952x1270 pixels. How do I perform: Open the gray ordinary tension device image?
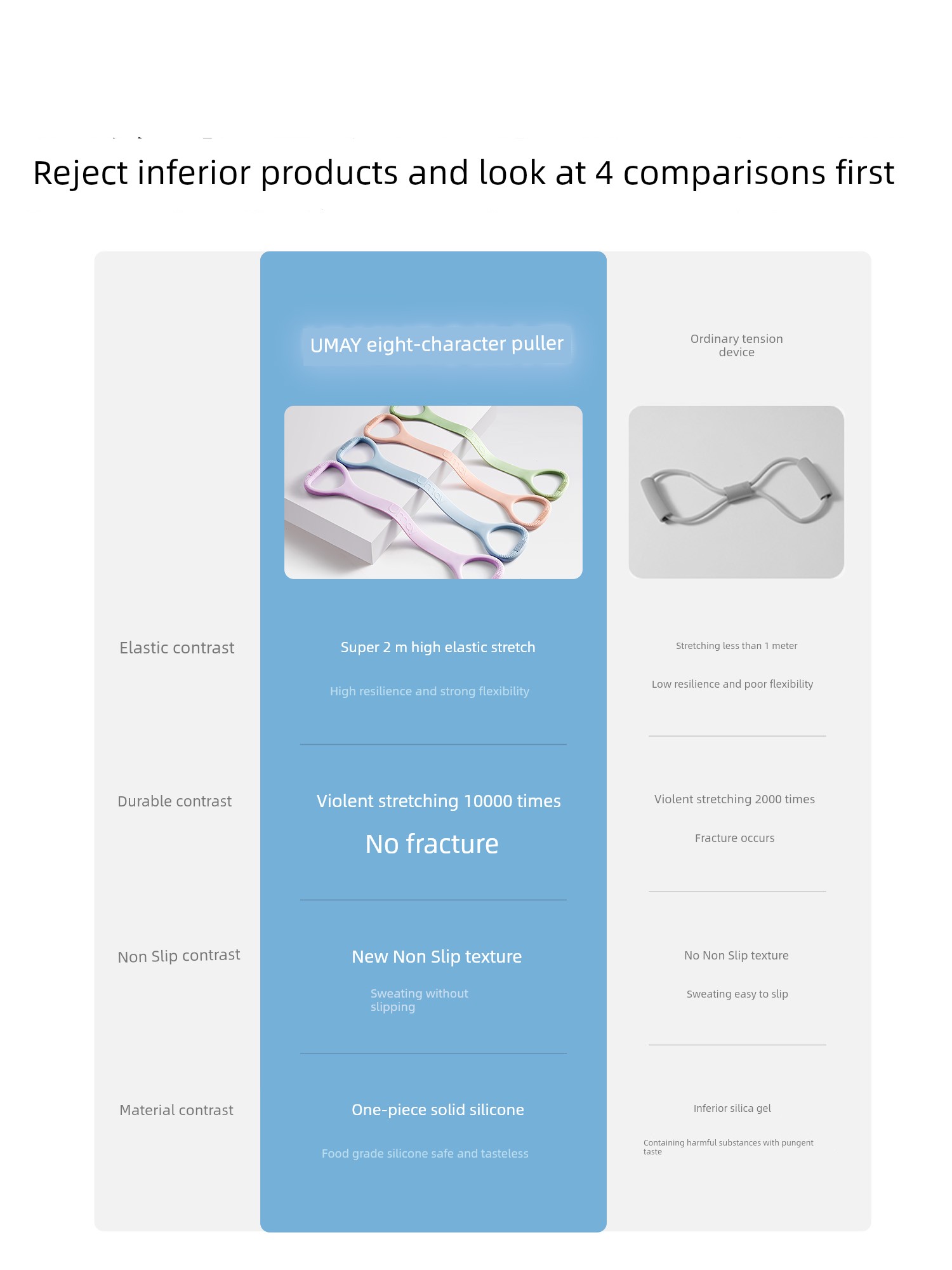[736, 492]
